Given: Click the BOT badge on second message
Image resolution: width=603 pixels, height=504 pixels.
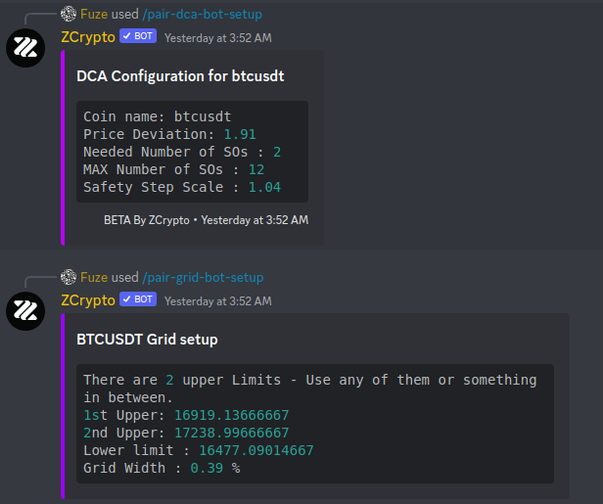Looking at the screenshot, I should pos(138,299).
